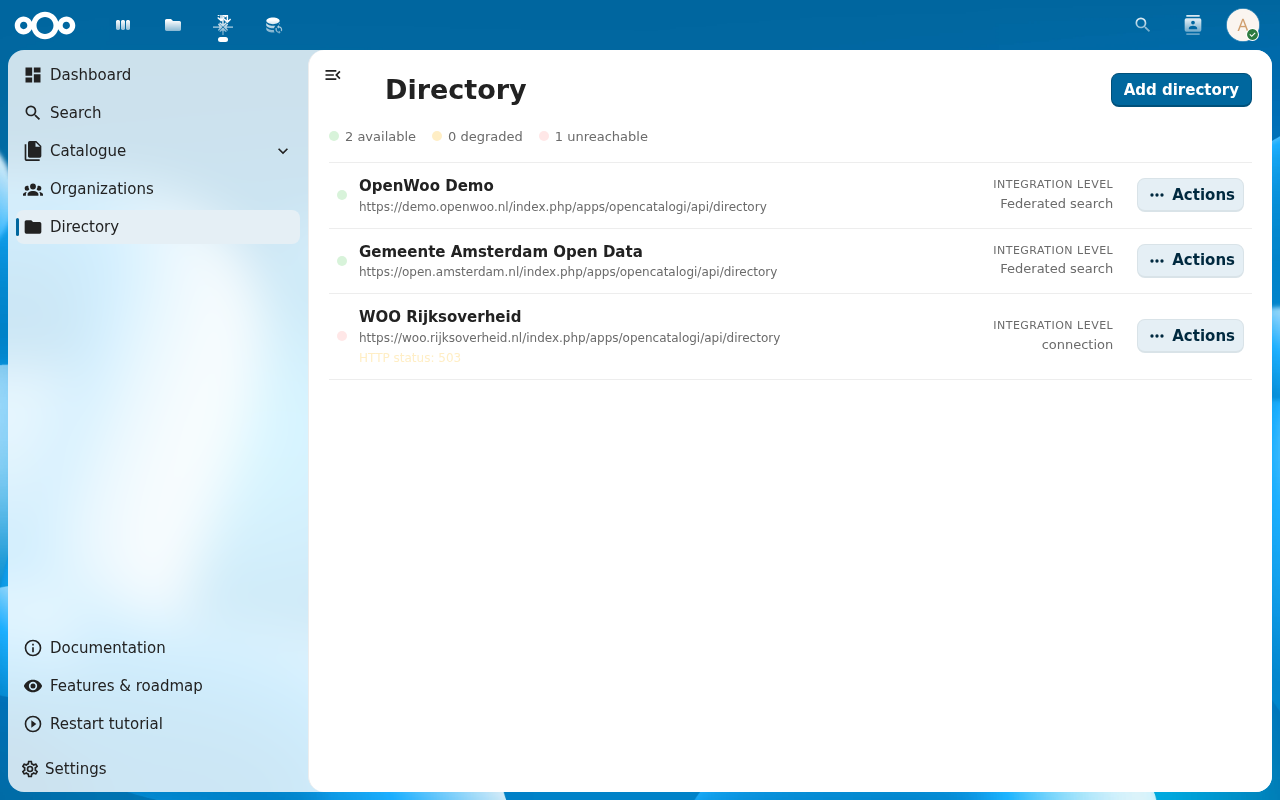The height and width of the screenshot is (800, 1280).
Task: Open the Files app folder icon in top bar
Action: click(173, 25)
